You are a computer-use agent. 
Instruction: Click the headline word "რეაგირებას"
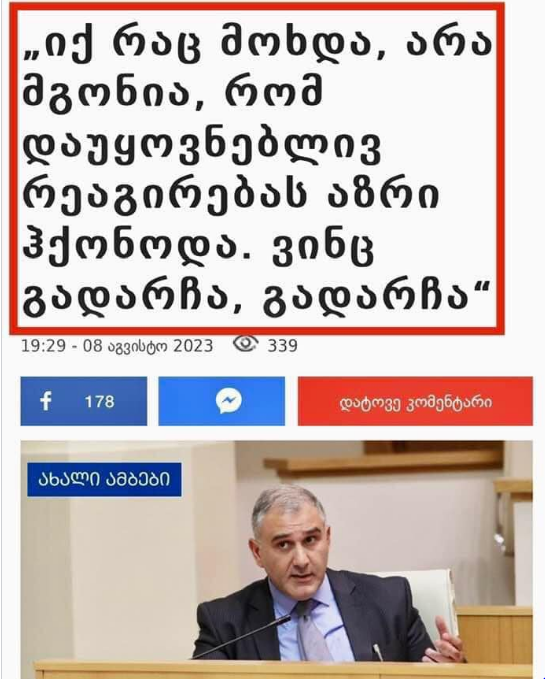click(165, 195)
